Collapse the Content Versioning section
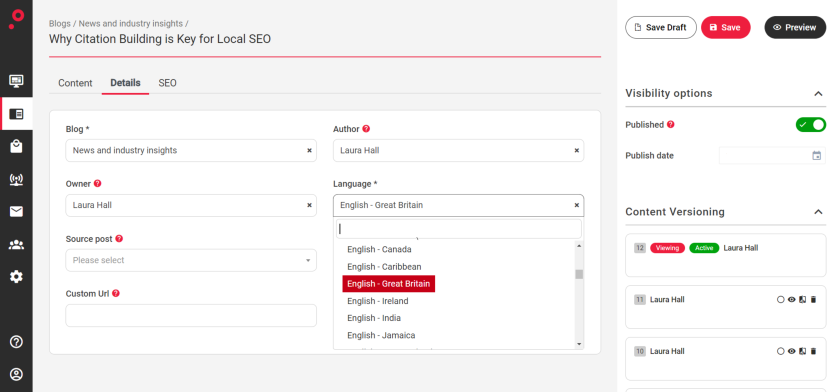The height and width of the screenshot is (392, 831). [818, 212]
